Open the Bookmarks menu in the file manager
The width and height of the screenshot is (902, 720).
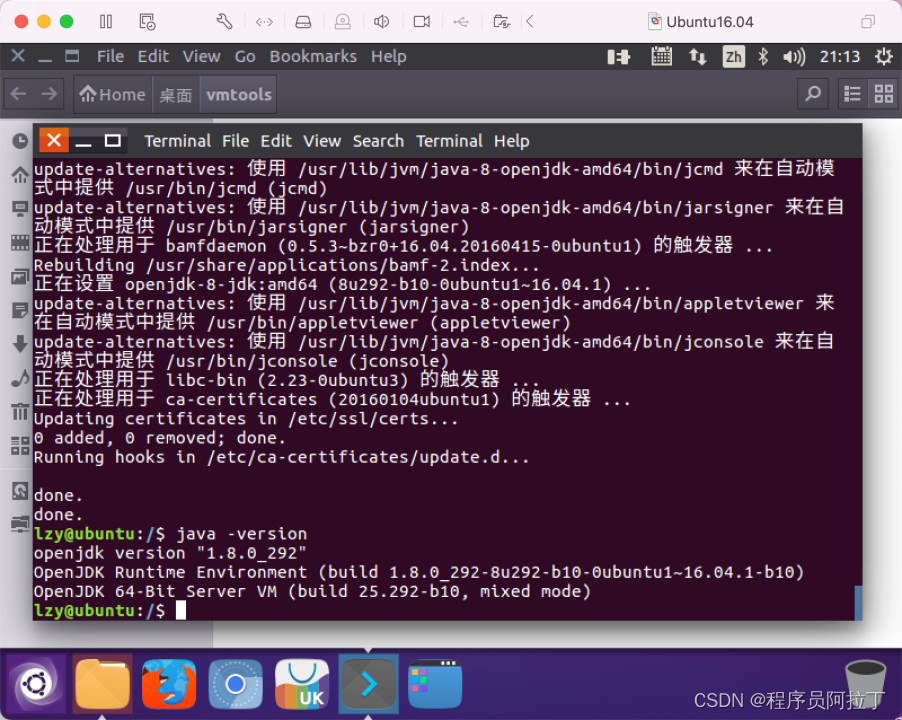313,57
